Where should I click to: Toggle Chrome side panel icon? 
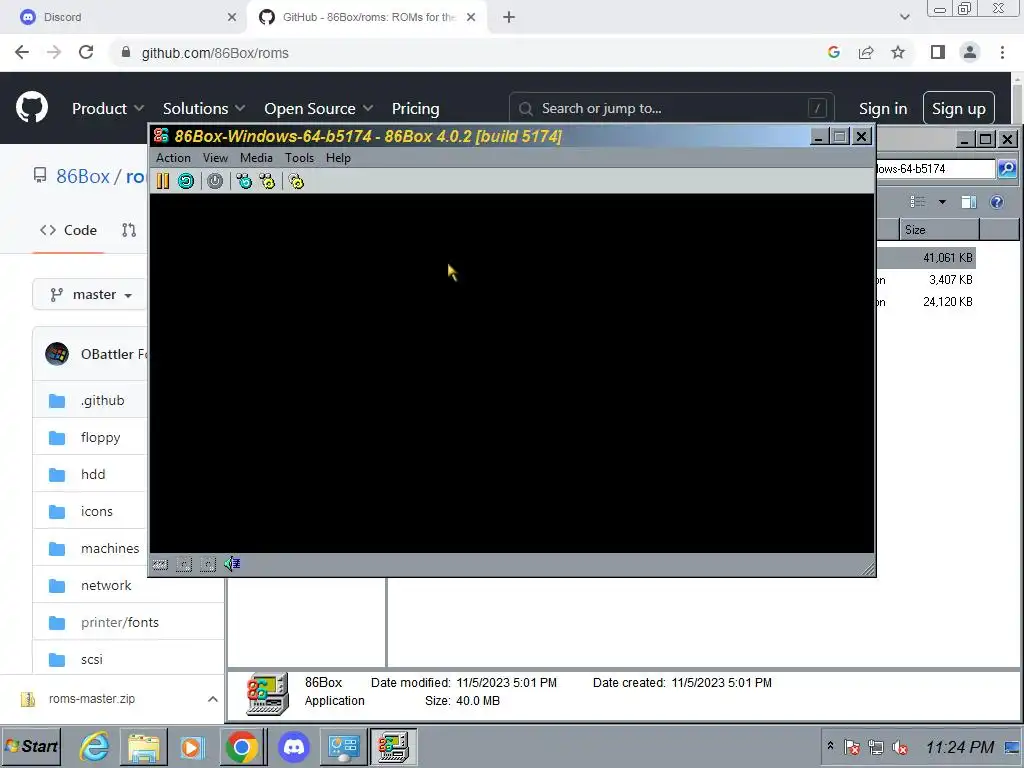(x=938, y=52)
